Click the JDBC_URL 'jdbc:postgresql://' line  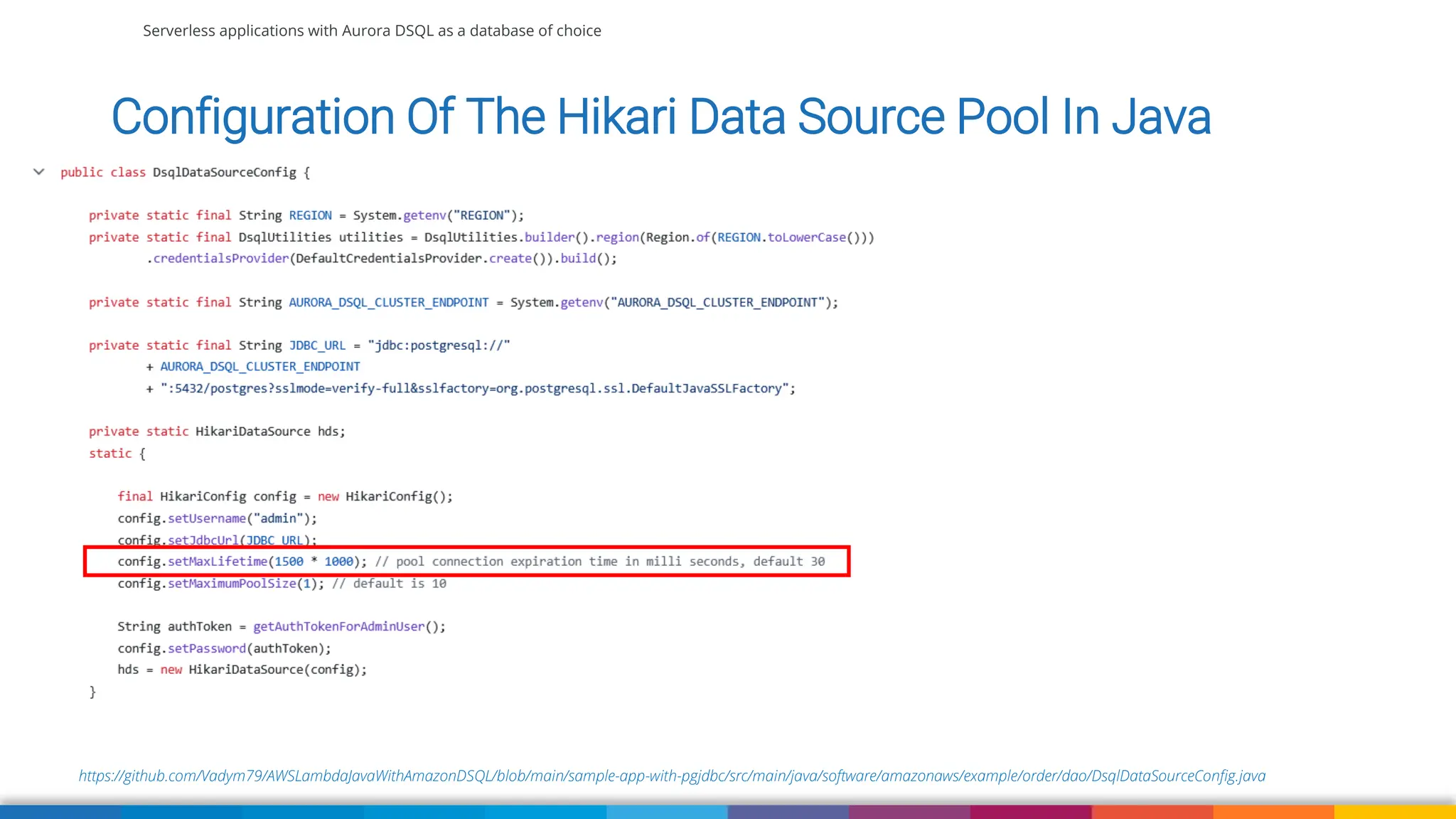pyautogui.click(x=299, y=346)
